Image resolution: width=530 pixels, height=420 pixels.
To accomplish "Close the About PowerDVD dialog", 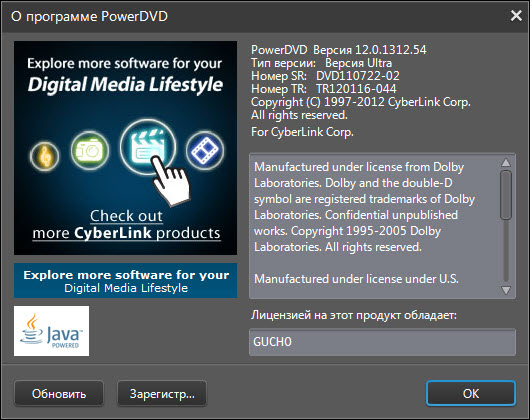I will (516, 16).
